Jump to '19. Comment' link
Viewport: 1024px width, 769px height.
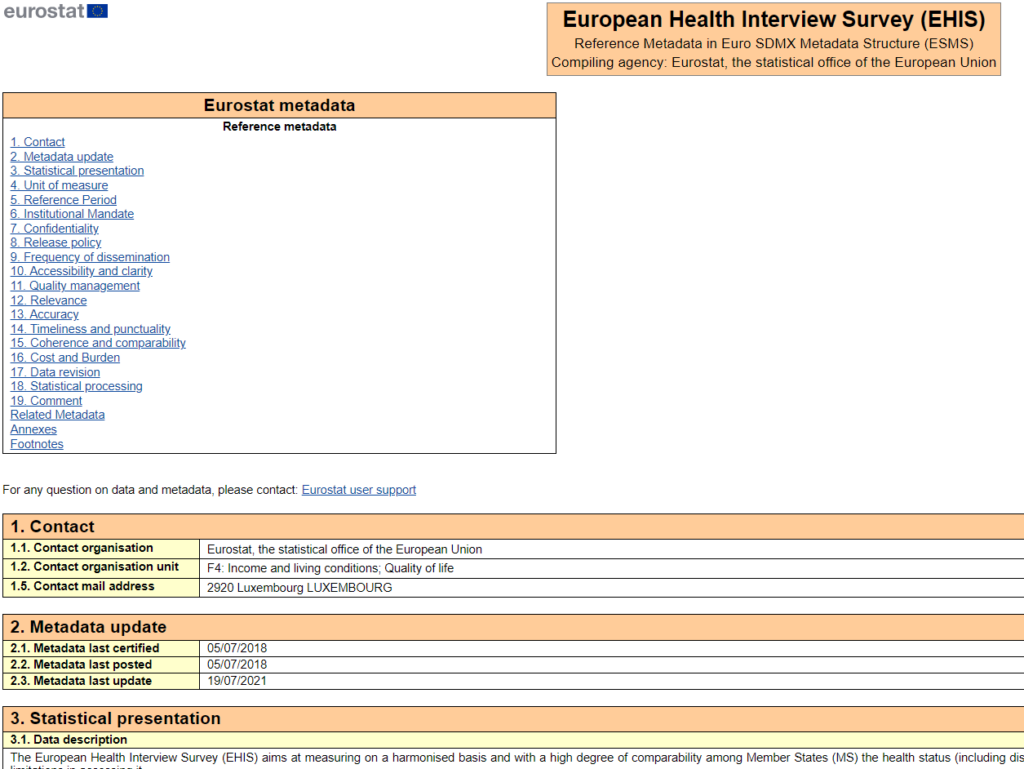(46, 401)
